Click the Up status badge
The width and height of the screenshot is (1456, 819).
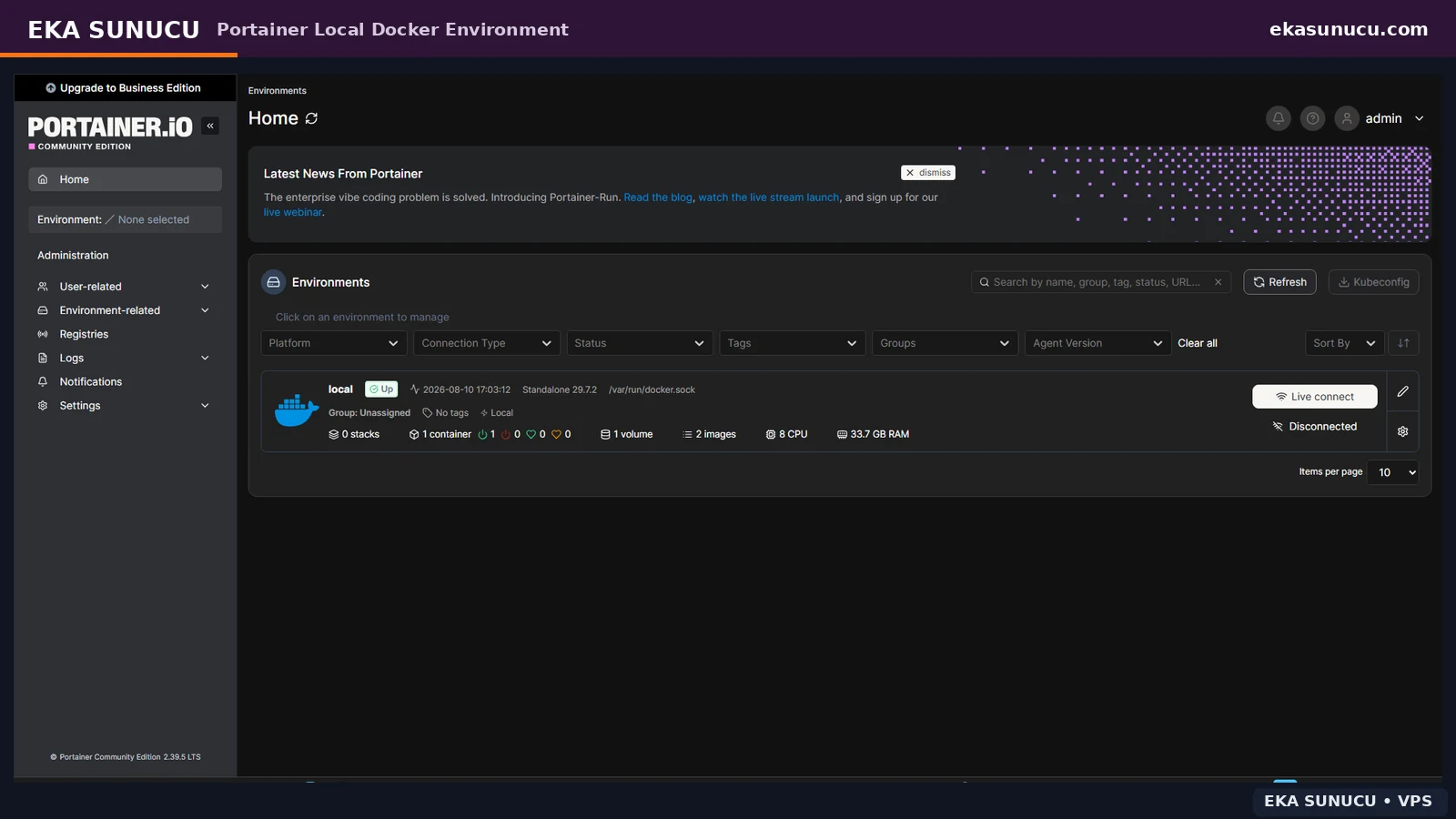click(381, 389)
